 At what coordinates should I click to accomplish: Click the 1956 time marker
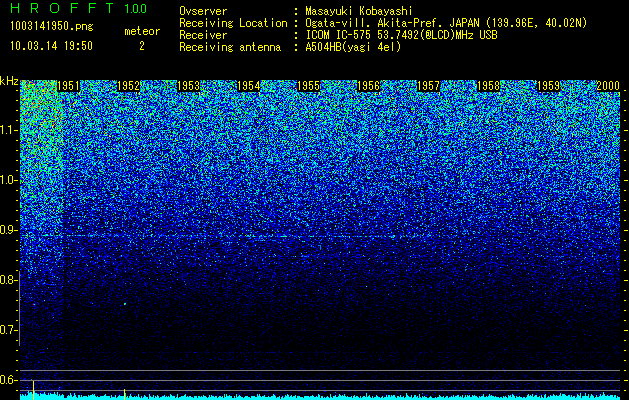[368, 86]
